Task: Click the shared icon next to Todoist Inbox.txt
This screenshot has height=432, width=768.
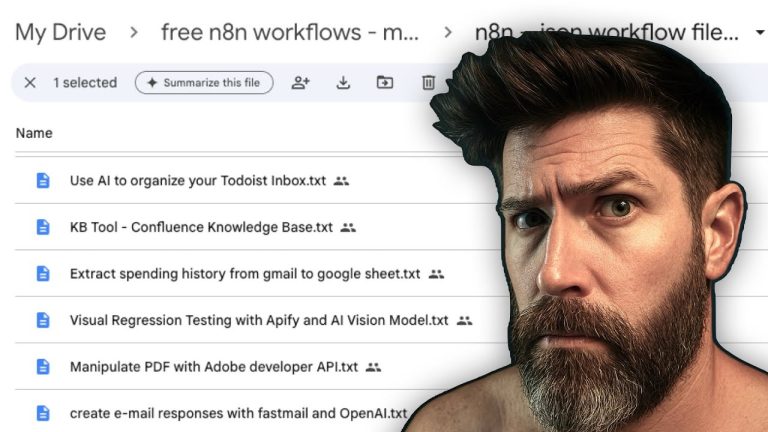Action: tap(341, 181)
